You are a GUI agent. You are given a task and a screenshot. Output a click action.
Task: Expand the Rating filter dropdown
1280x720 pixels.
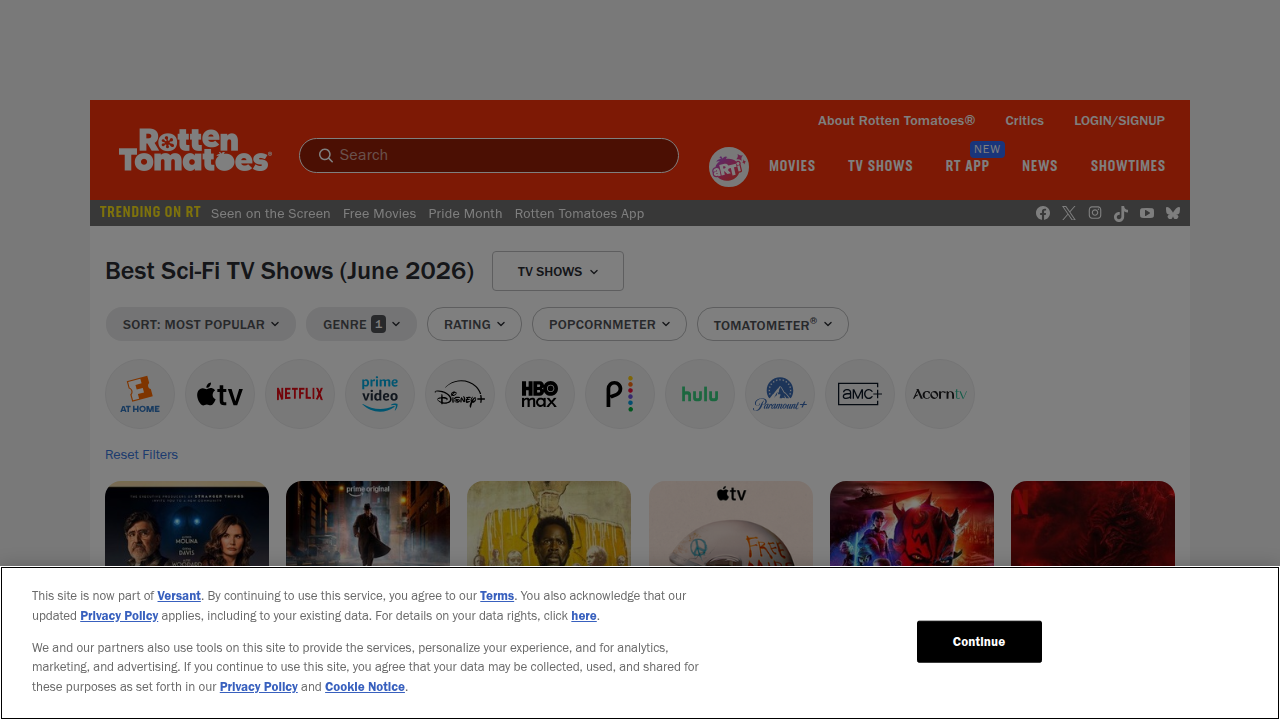[x=474, y=324]
